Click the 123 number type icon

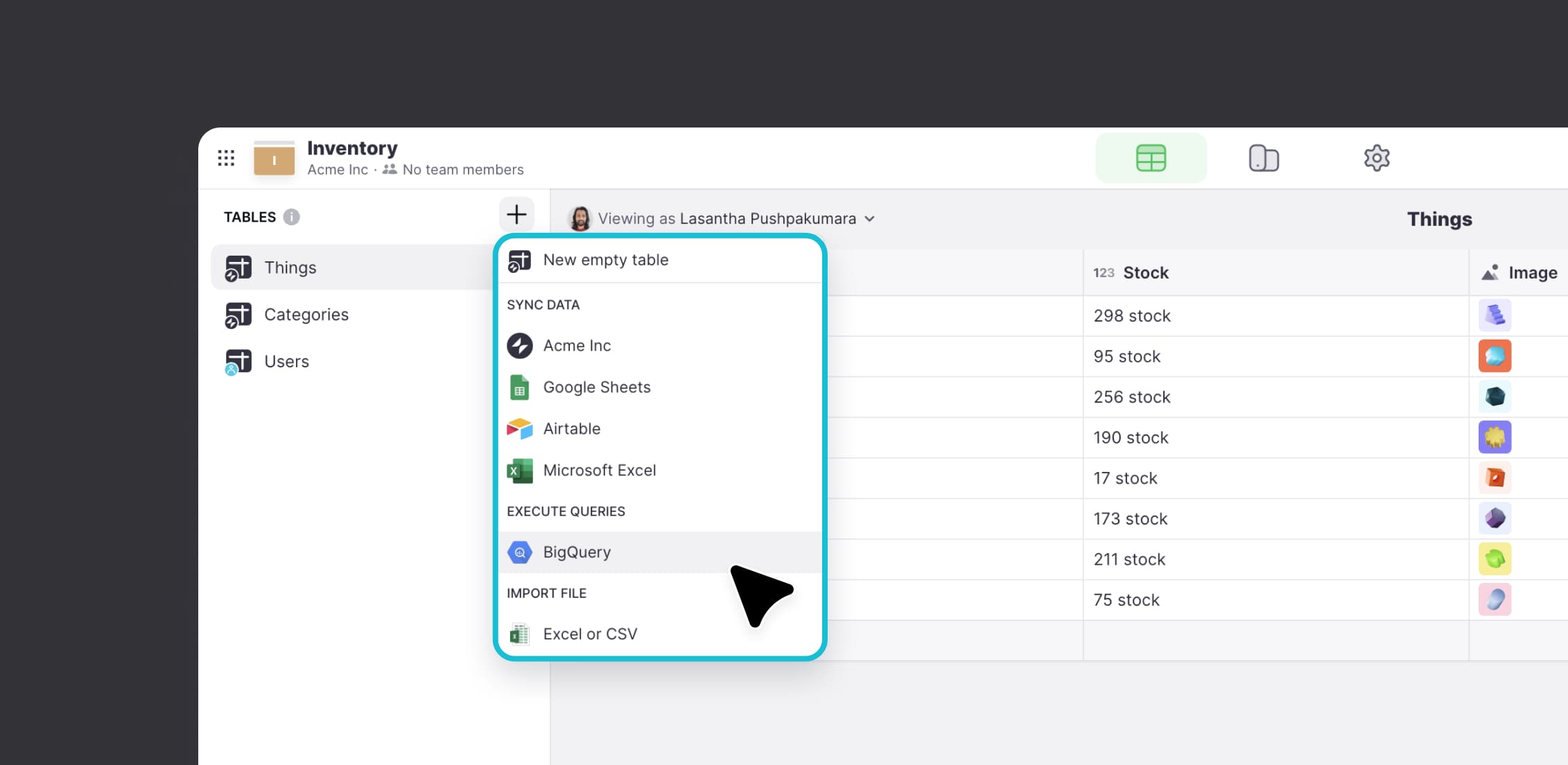point(1104,273)
